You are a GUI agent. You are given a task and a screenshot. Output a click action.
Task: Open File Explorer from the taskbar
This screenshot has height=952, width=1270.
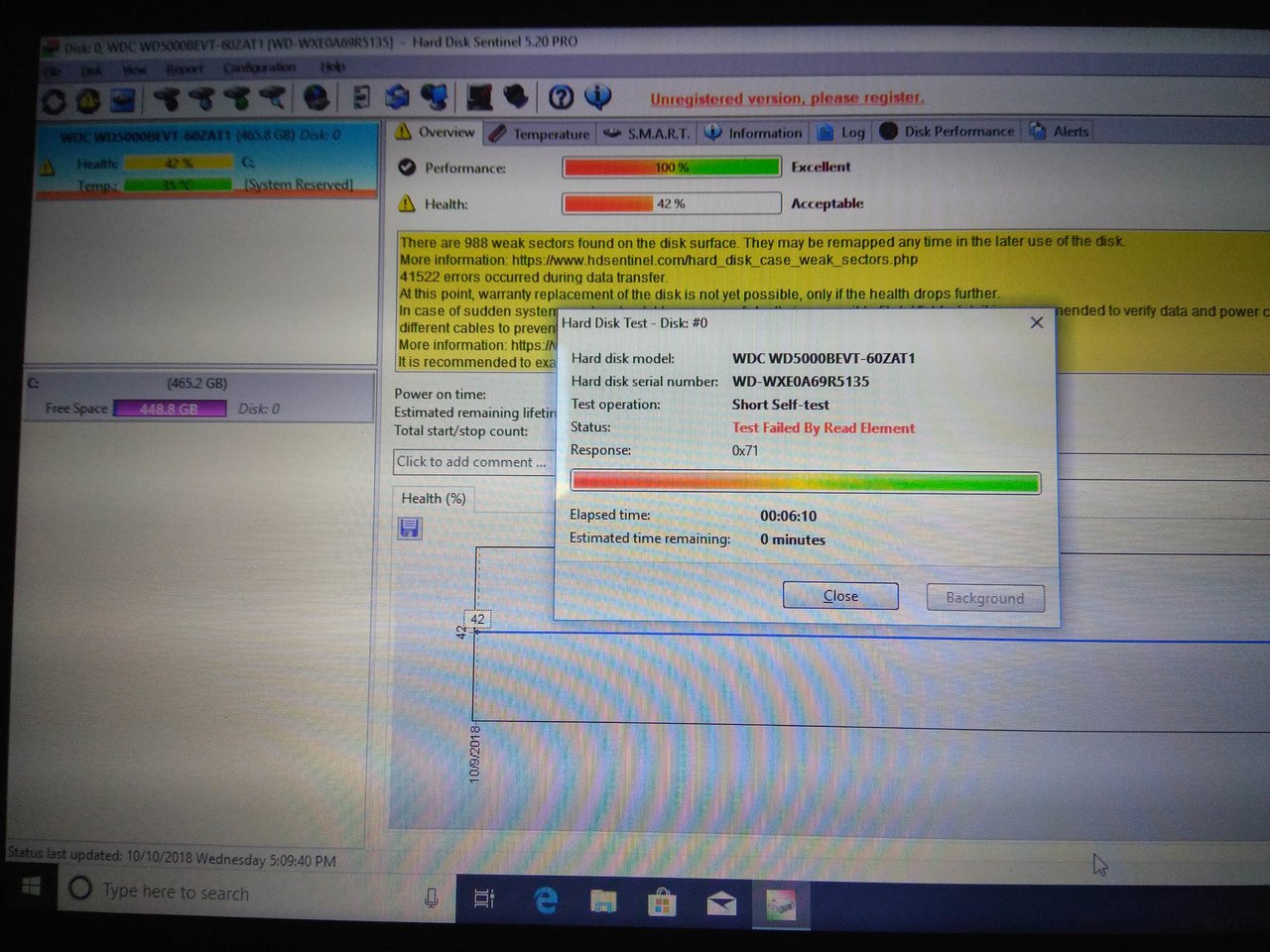pyautogui.click(x=602, y=901)
